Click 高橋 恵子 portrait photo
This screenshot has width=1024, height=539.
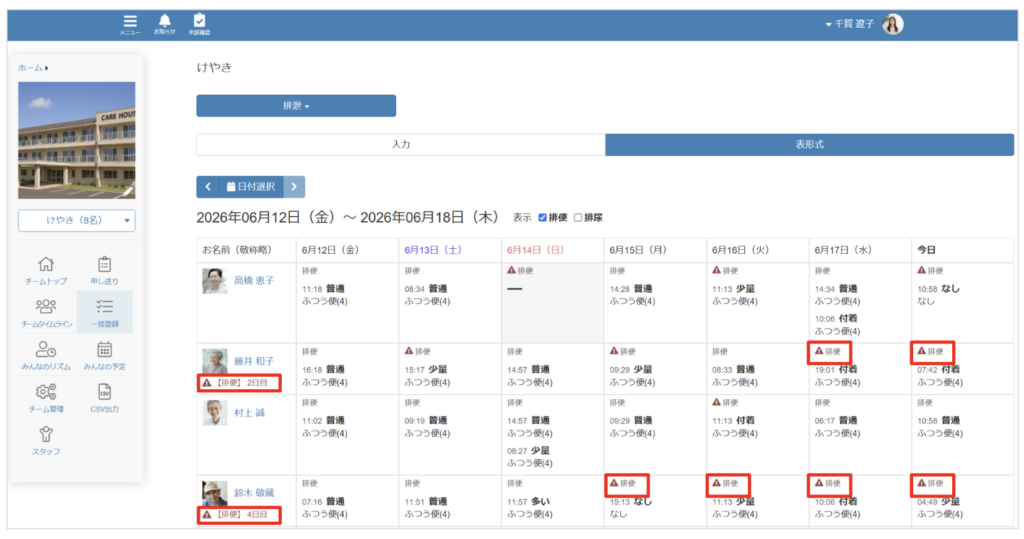pyautogui.click(x=214, y=281)
